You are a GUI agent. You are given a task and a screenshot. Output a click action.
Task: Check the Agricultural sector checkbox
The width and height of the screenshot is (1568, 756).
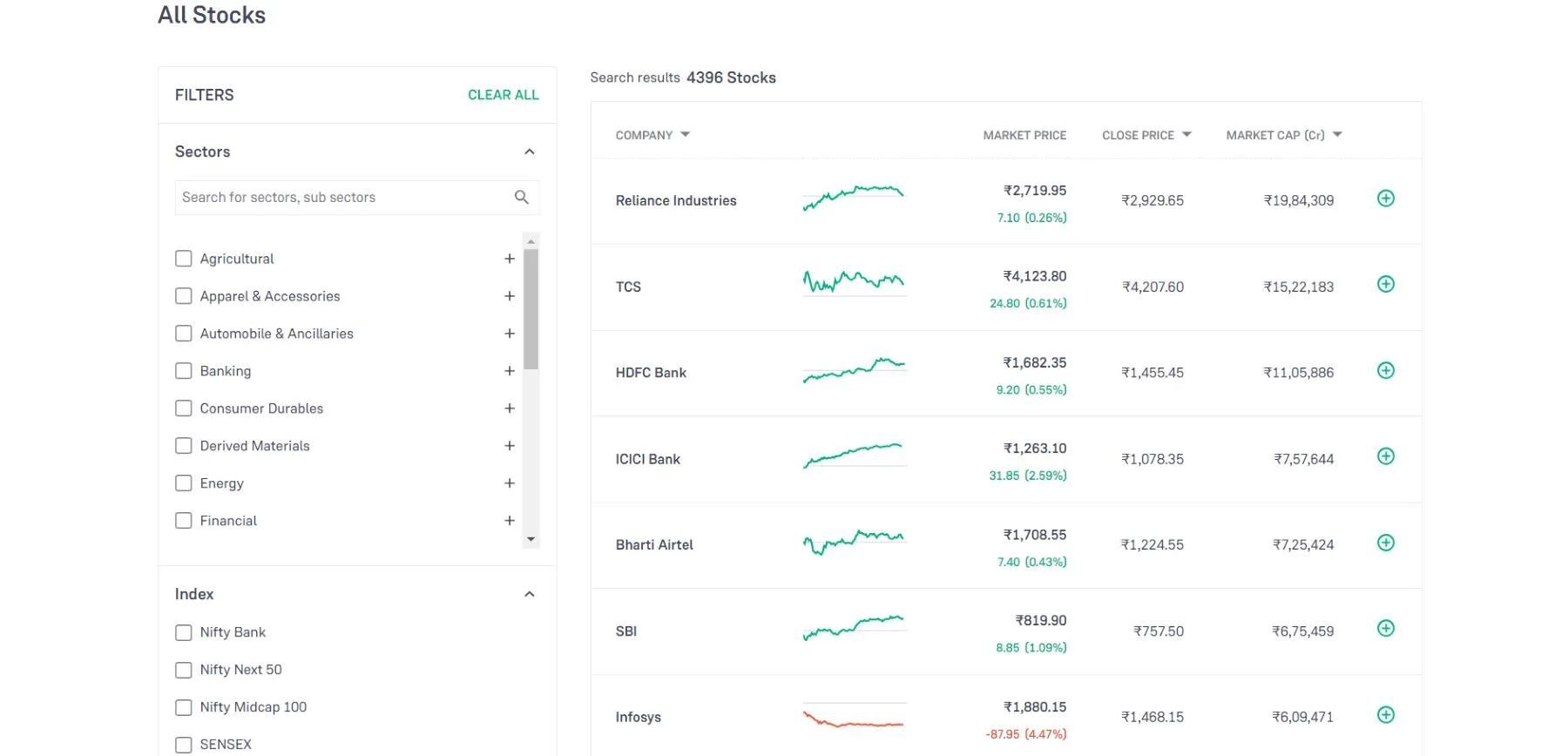tap(183, 259)
